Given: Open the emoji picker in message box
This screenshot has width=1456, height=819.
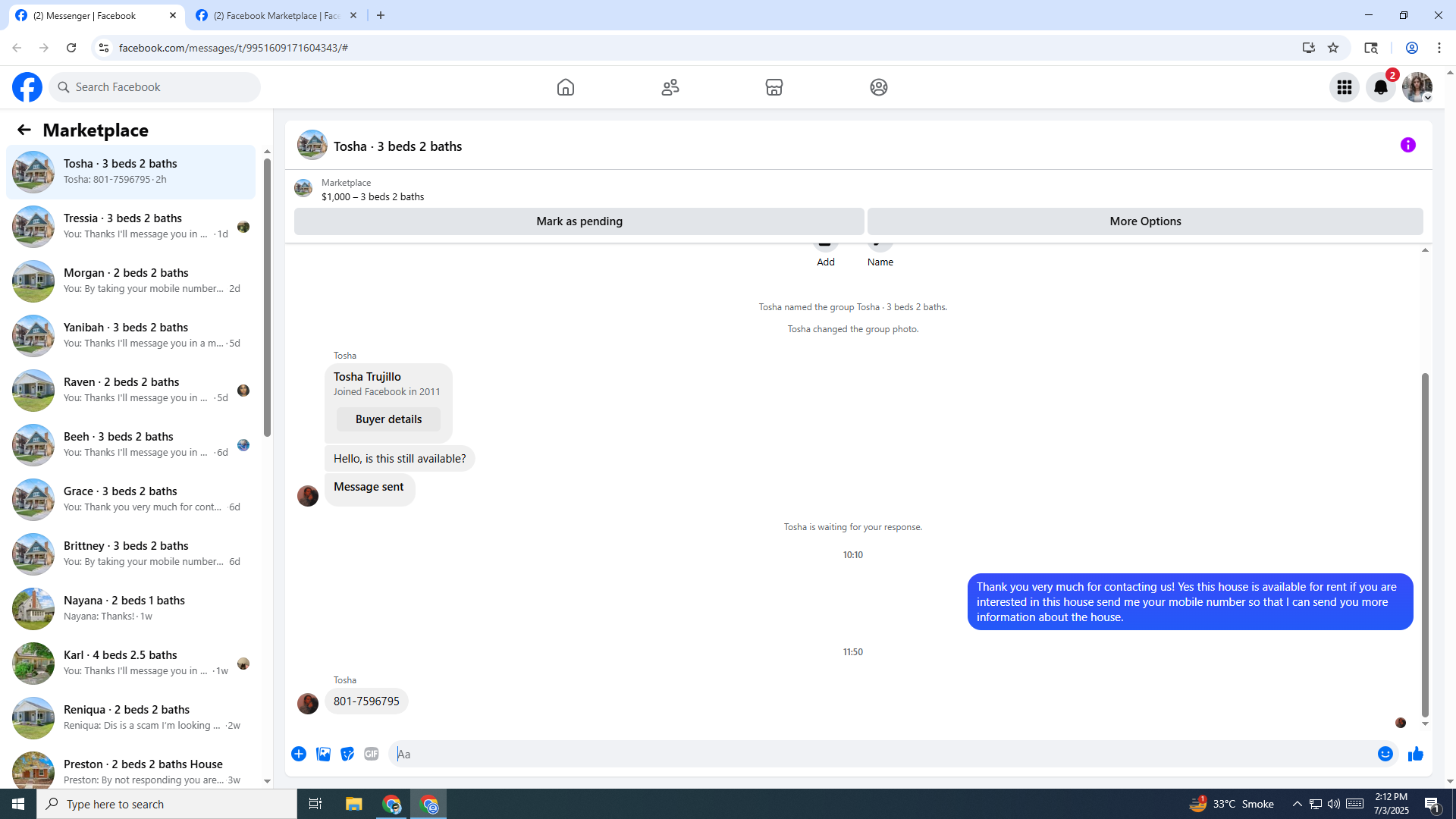Looking at the screenshot, I should coord(1385,754).
